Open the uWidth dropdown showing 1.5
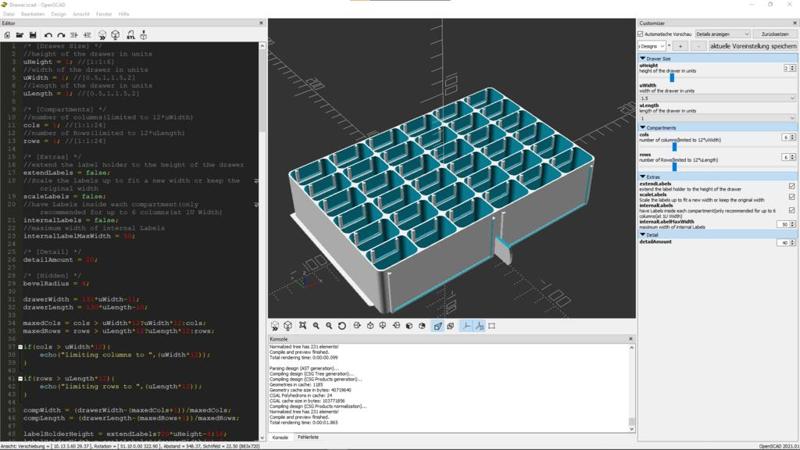800x450 pixels. pyautogui.click(x=717, y=98)
